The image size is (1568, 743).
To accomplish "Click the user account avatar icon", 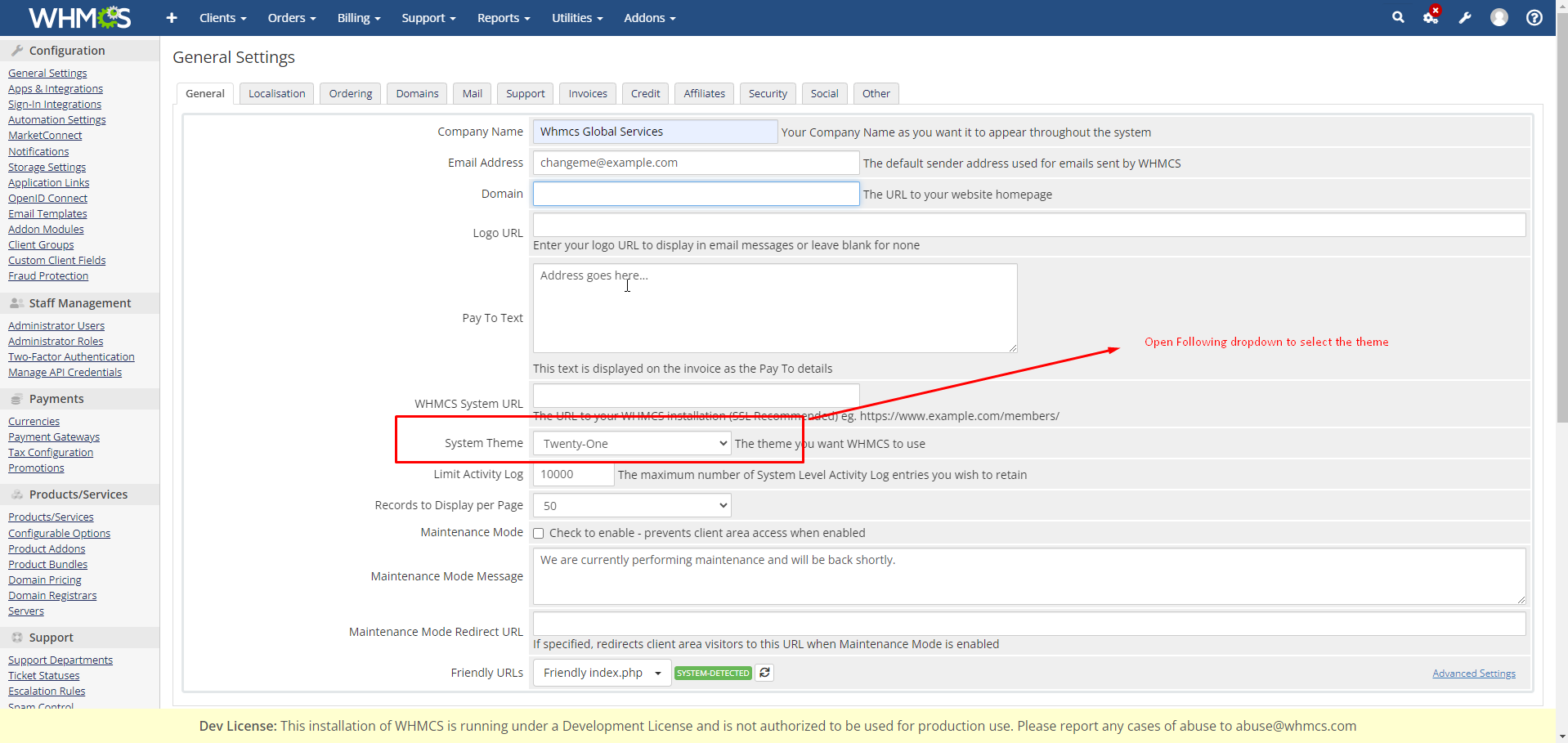I will tap(1499, 18).
